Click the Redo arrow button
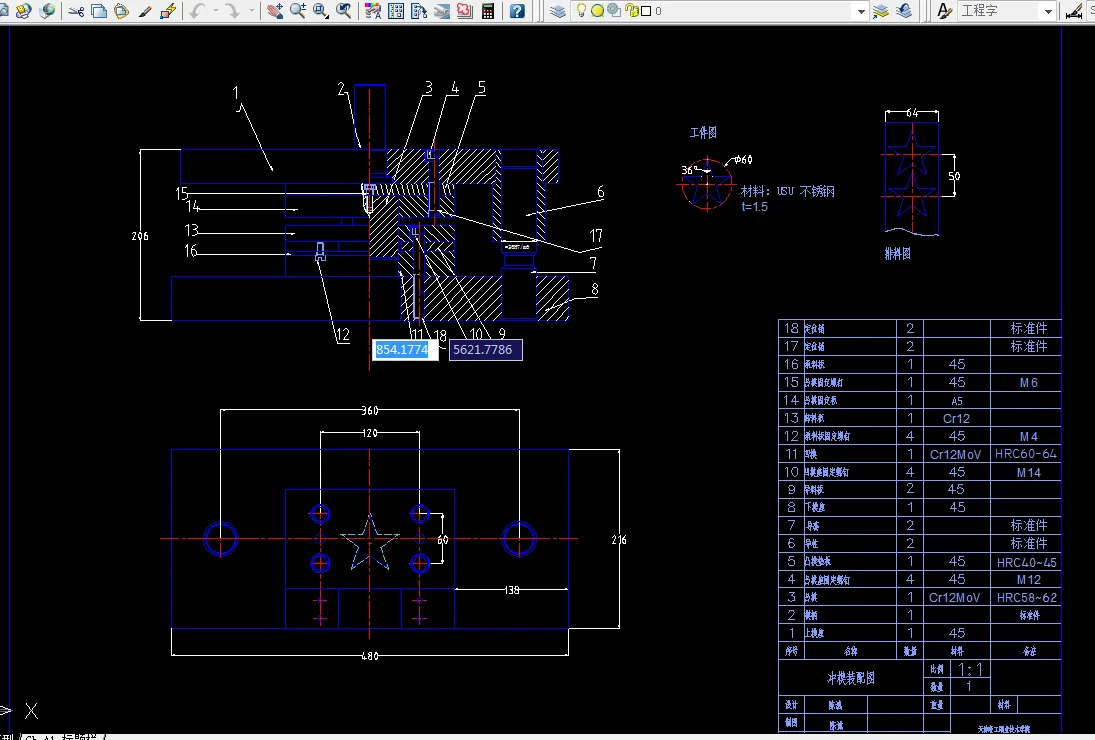This screenshot has width=1095, height=740. coord(232,12)
